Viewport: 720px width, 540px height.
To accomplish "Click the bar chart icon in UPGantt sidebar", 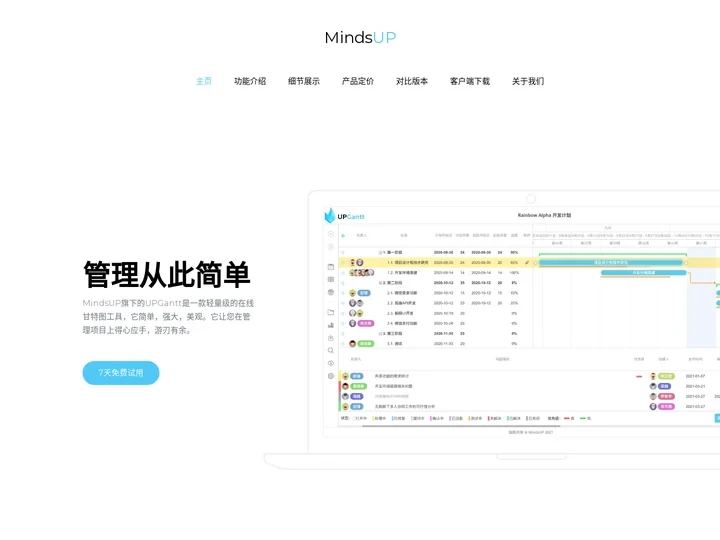I will [x=331, y=325].
